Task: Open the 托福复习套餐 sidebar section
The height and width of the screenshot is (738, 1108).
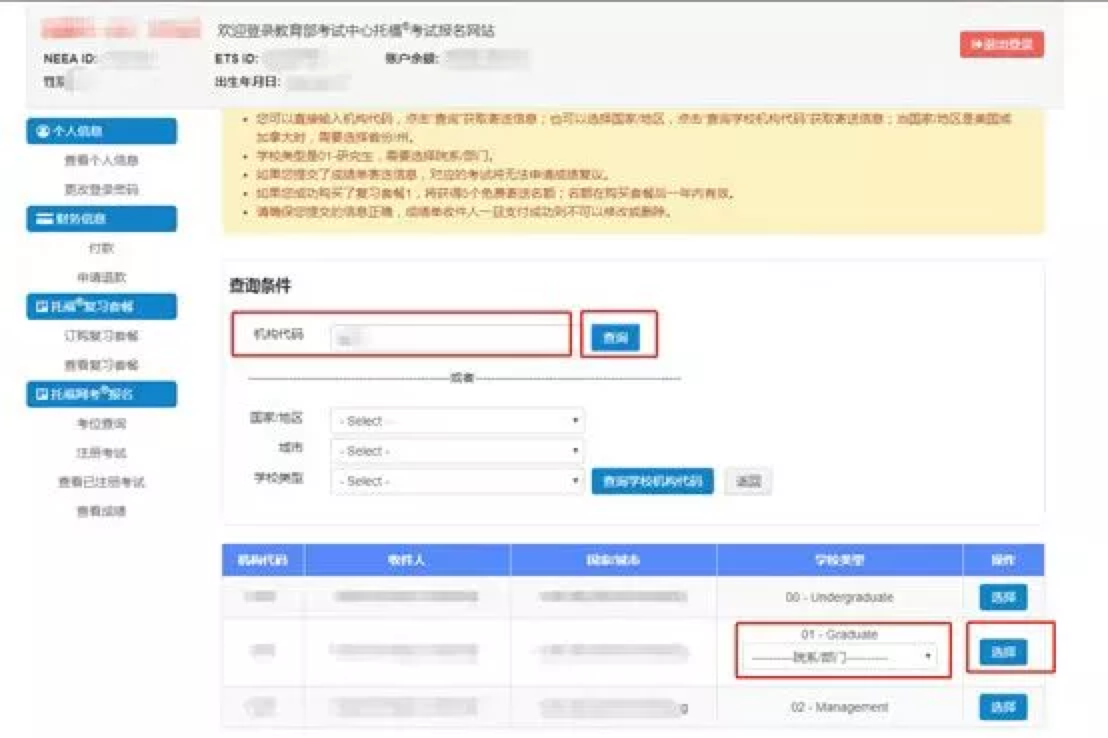Action: click(x=102, y=306)
